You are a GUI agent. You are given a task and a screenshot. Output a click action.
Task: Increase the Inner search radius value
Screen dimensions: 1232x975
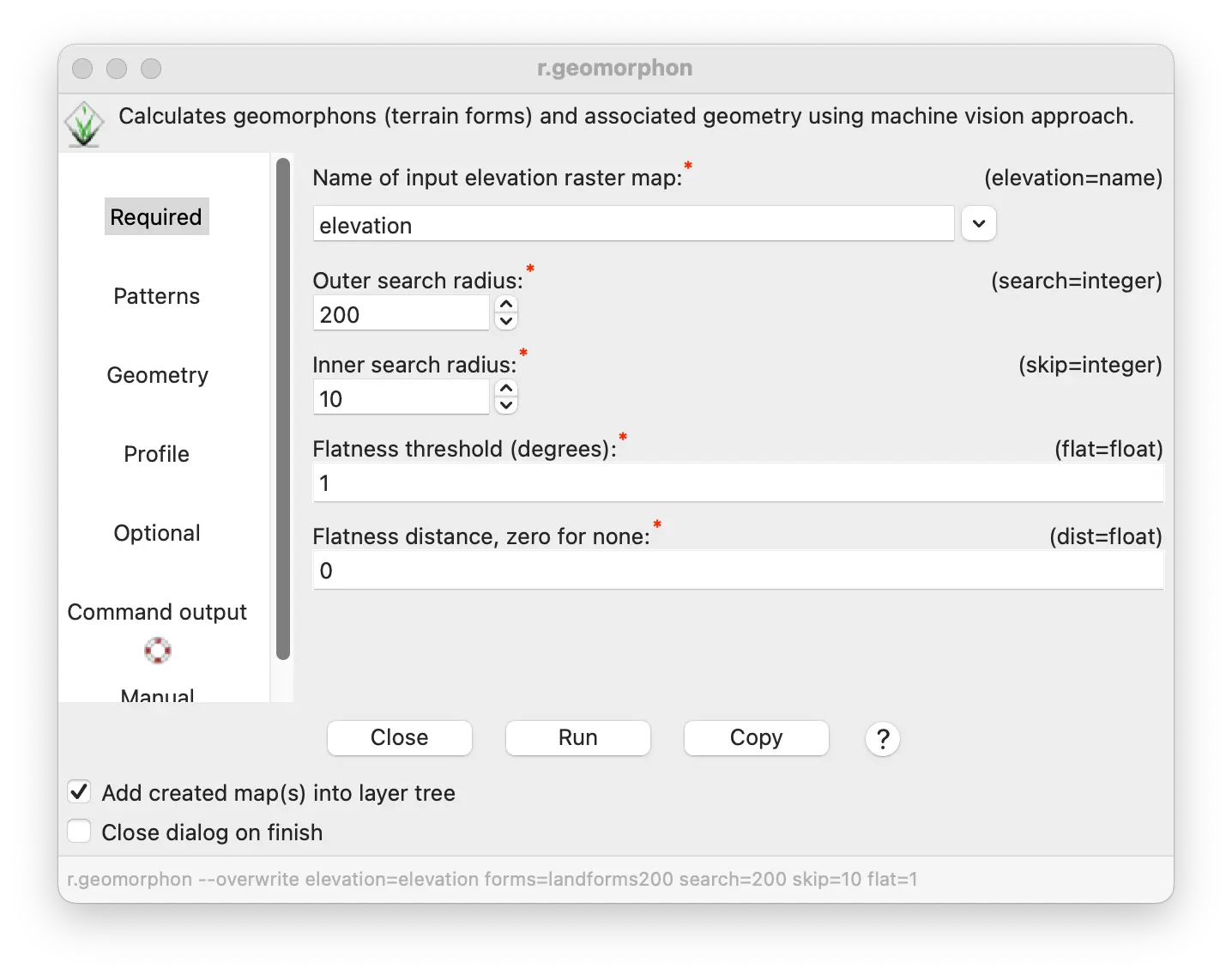click(x=507, y=389)
